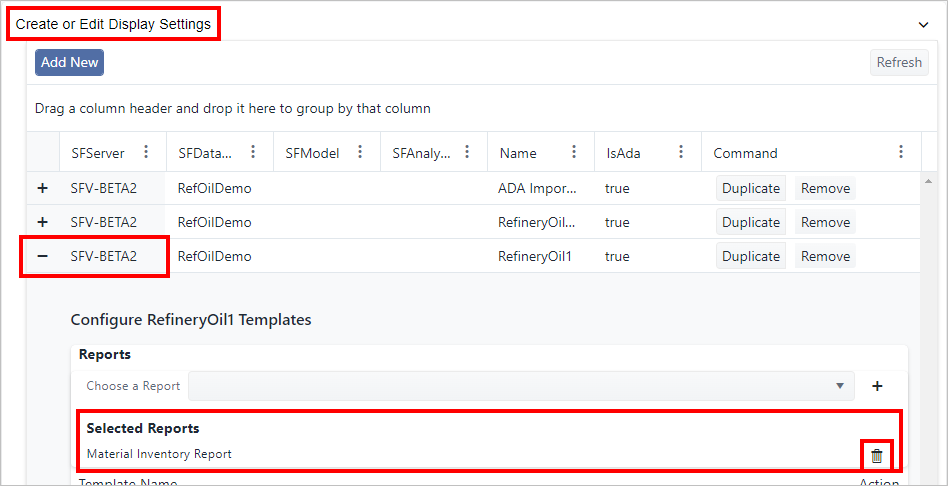The image size is (948, 486).
Task: Expand the RefineryOil... row details
Action: pyautogui.click(x=43, y=222)
